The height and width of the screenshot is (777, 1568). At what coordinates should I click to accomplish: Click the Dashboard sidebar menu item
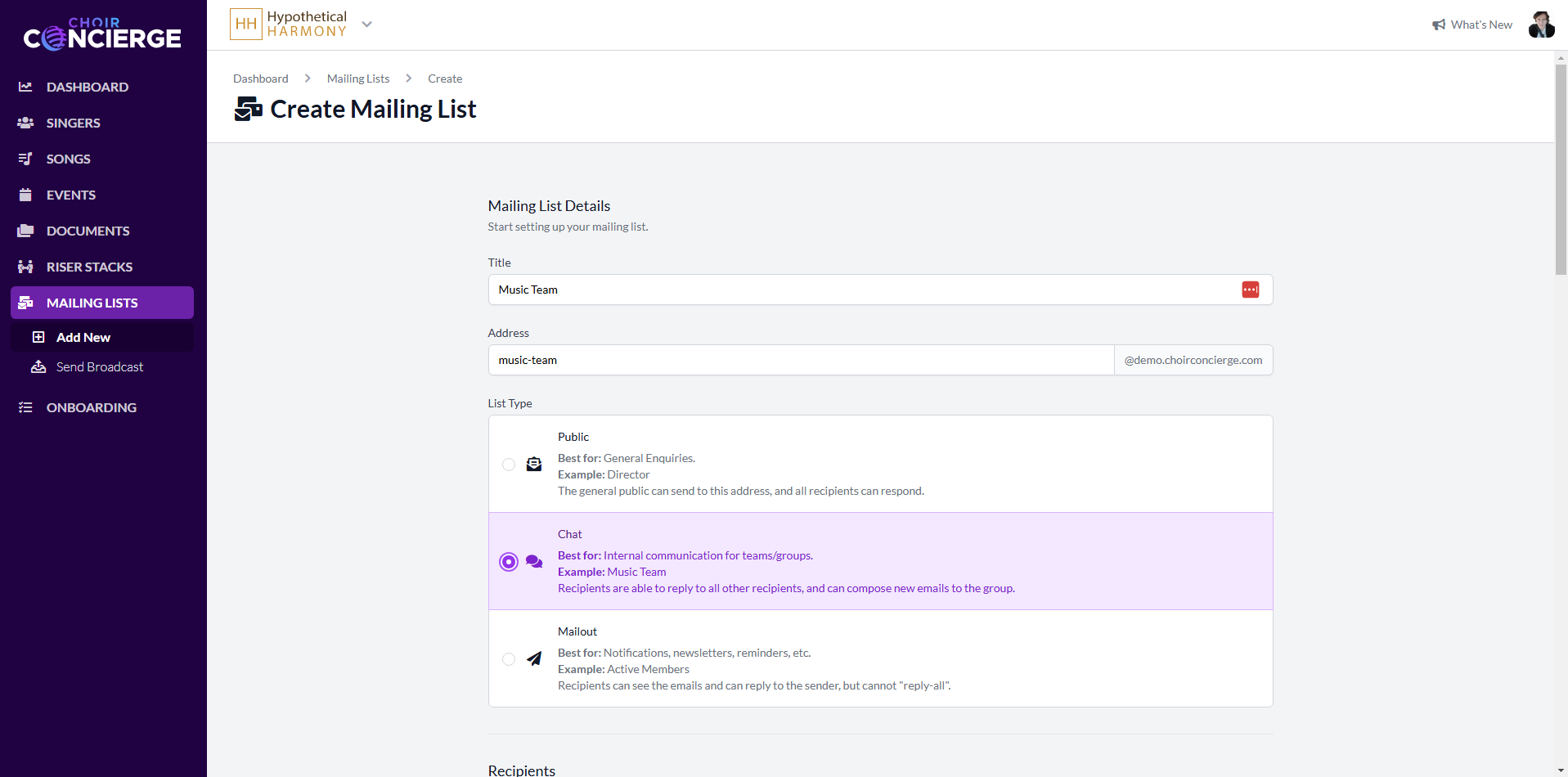[102, 87]
